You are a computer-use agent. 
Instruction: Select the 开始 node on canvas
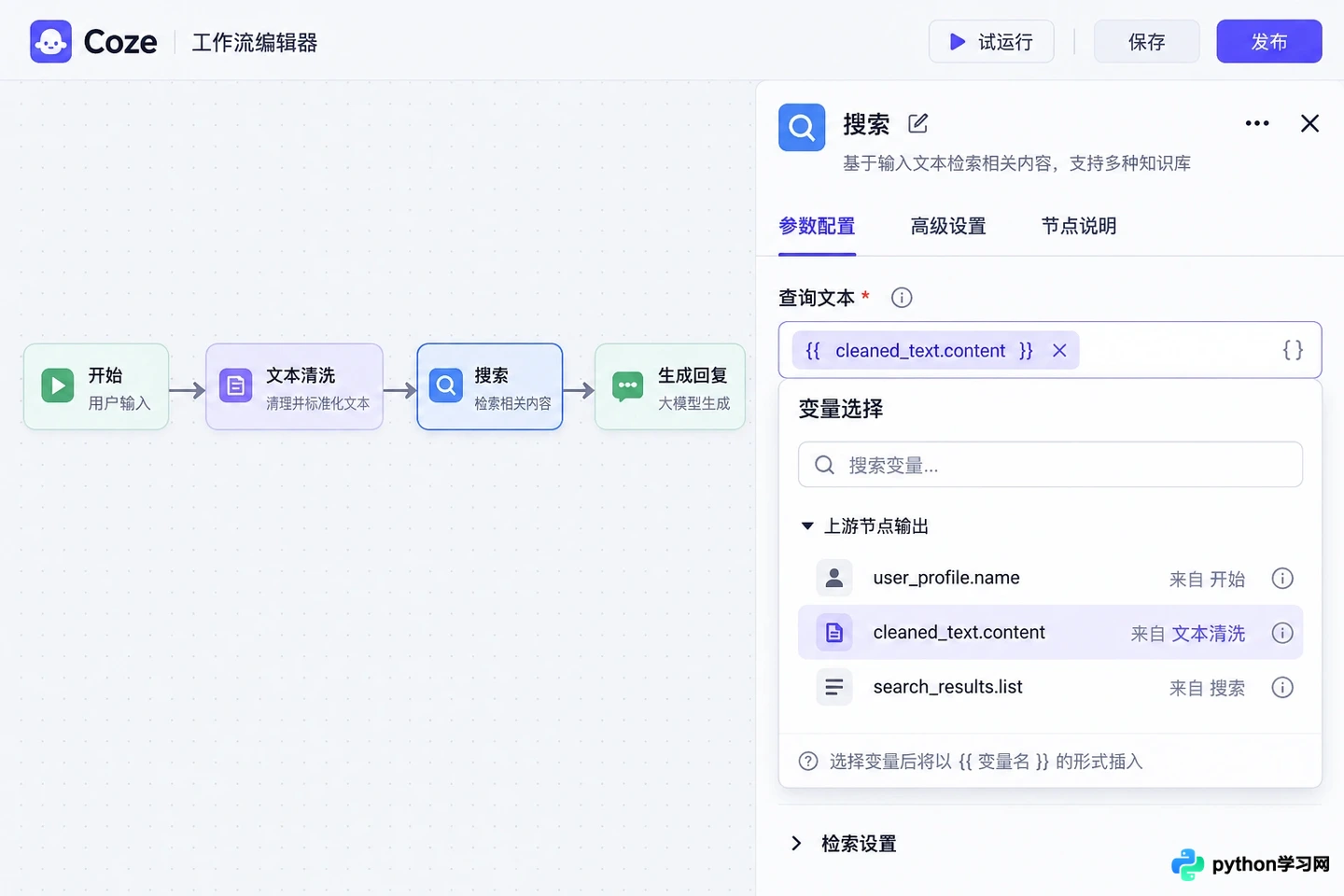[x=96, y=386]
